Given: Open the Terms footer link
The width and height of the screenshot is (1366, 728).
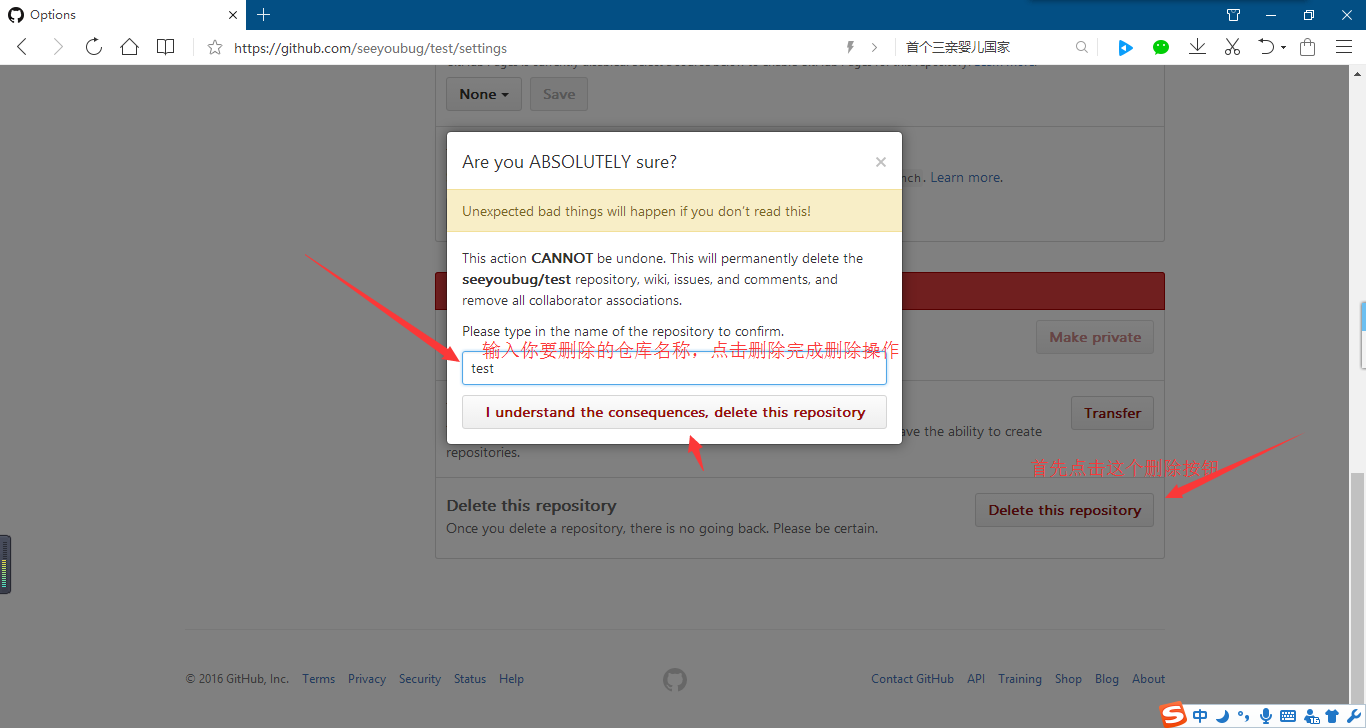Looking at the screenshot, I should [319, 679].
